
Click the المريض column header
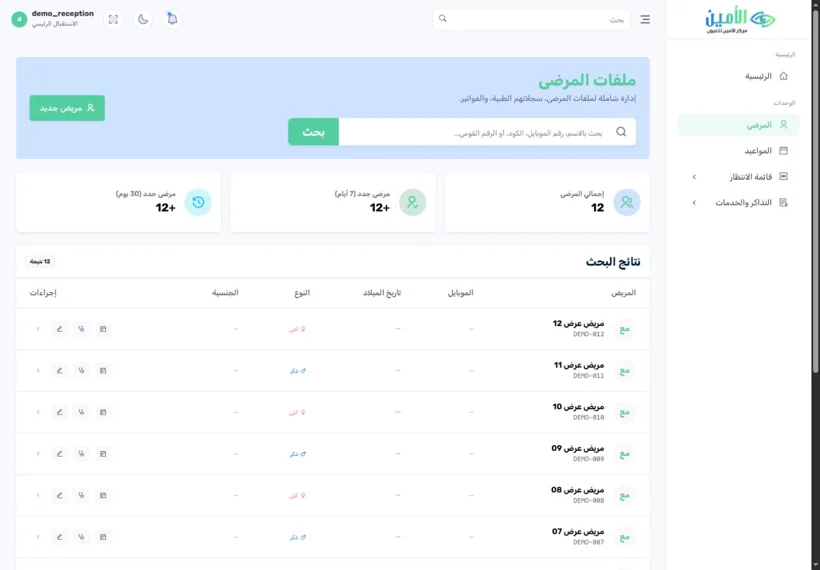[x=623, y=293]
